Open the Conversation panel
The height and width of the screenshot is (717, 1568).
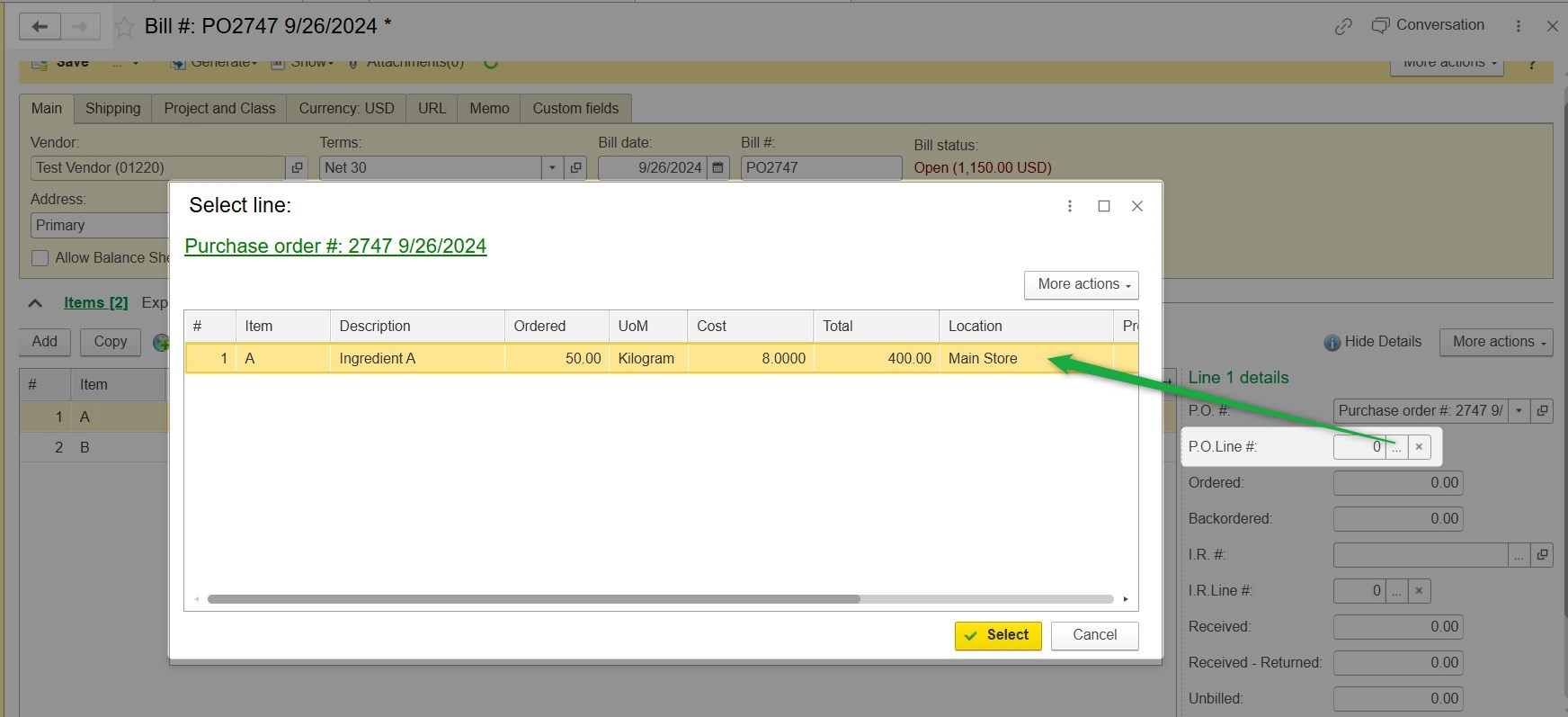1428,25
